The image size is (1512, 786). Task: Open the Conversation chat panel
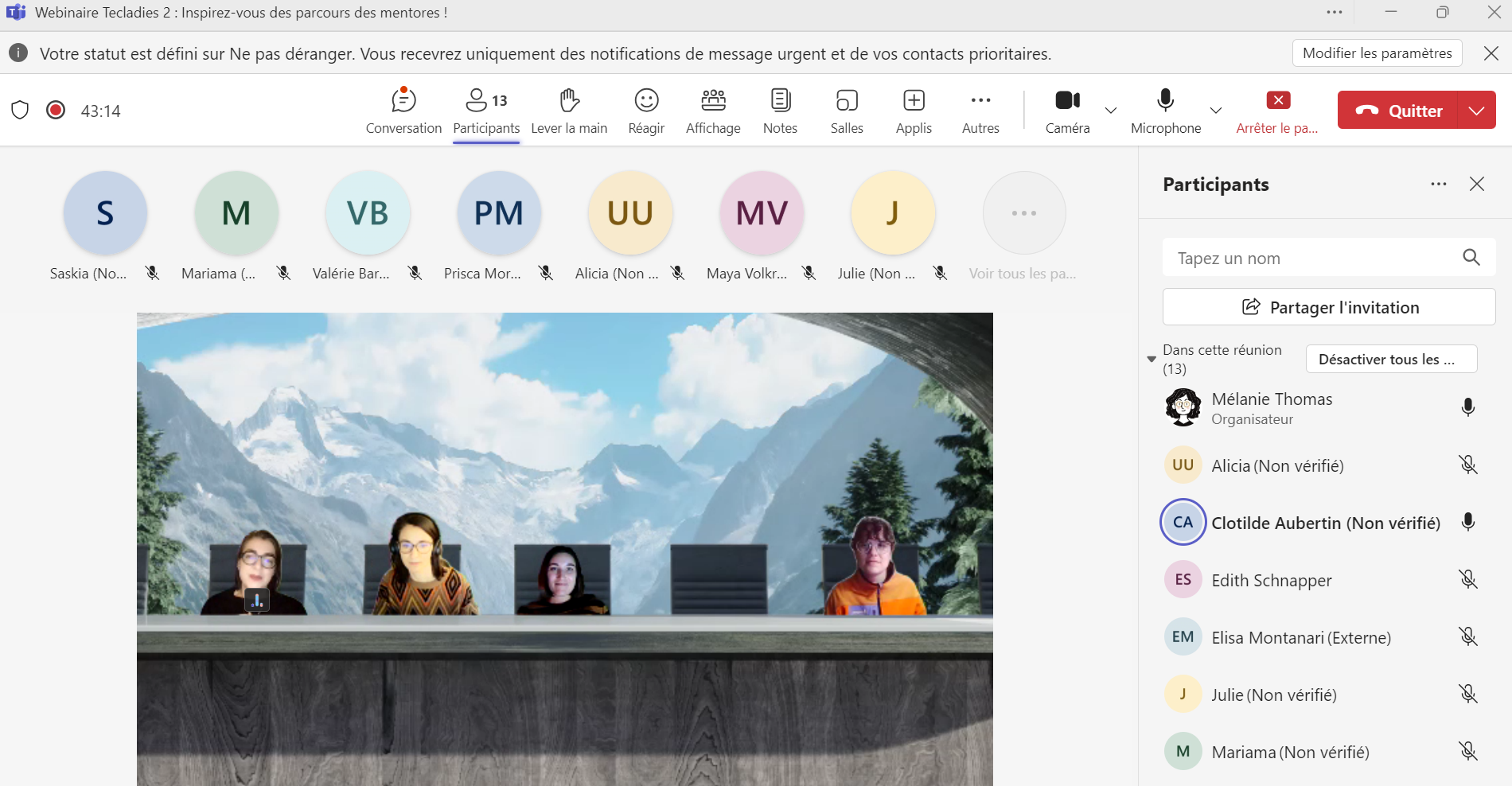tap(403, 111)
